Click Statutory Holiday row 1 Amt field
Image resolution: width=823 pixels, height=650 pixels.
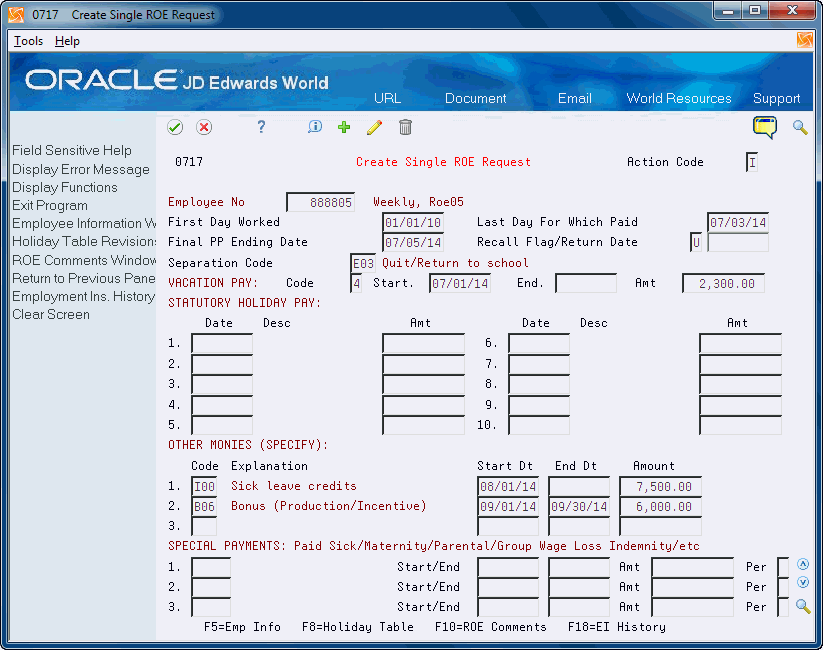tap(424, 343)
